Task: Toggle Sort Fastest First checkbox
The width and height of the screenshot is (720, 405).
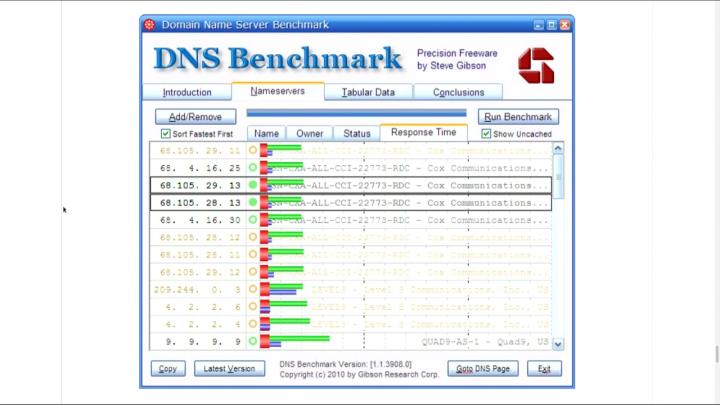Action: tap(165, 134)
